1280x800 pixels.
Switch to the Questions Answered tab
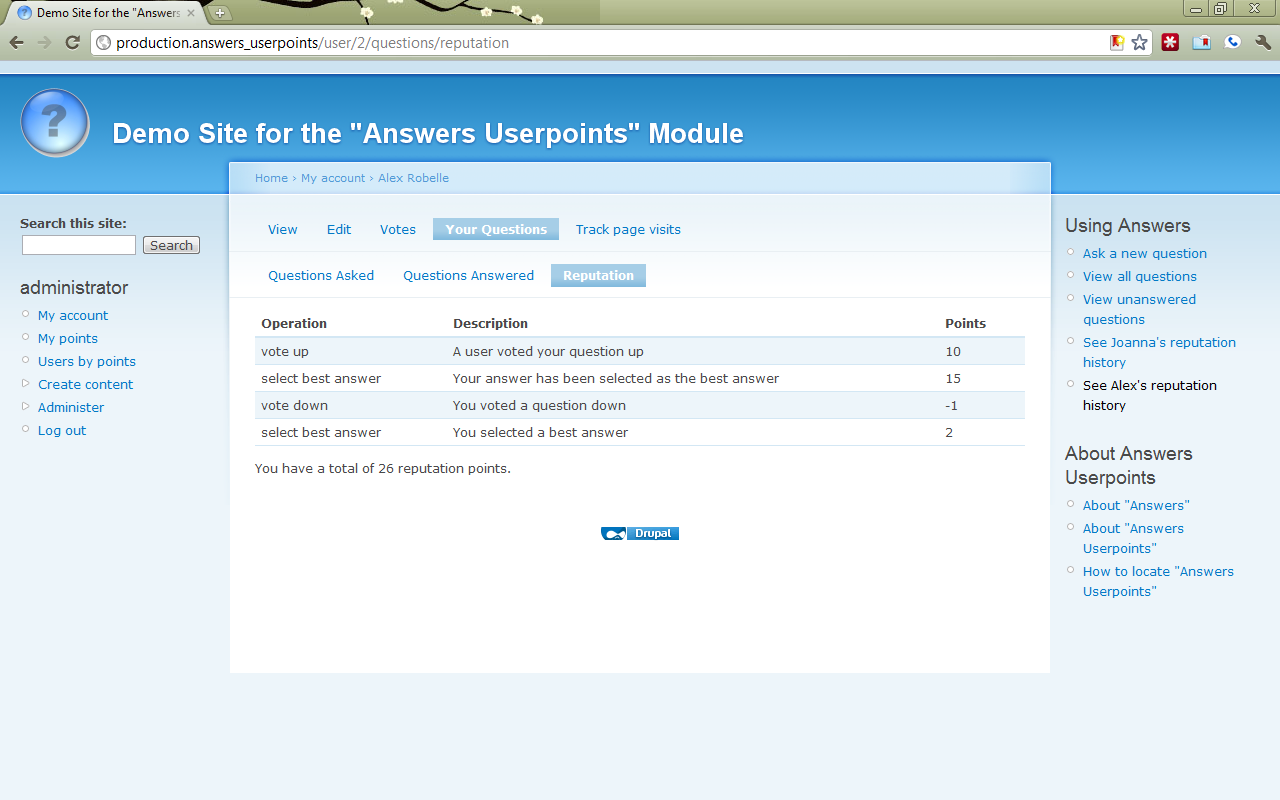click(468, 275)
